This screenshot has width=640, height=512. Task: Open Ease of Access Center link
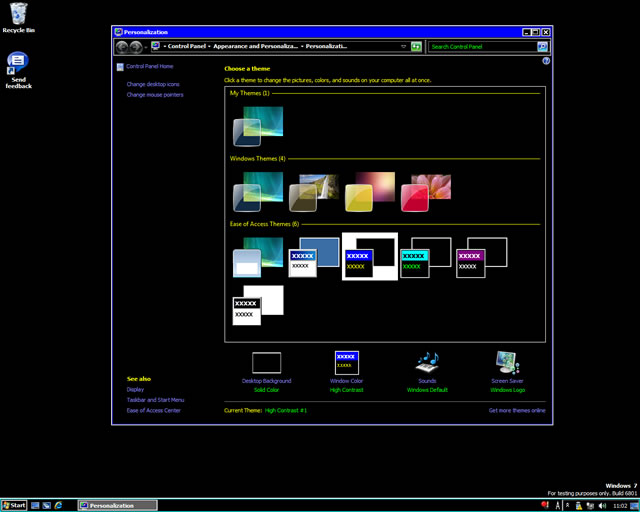pyautogui.click(x=153, y=411)
